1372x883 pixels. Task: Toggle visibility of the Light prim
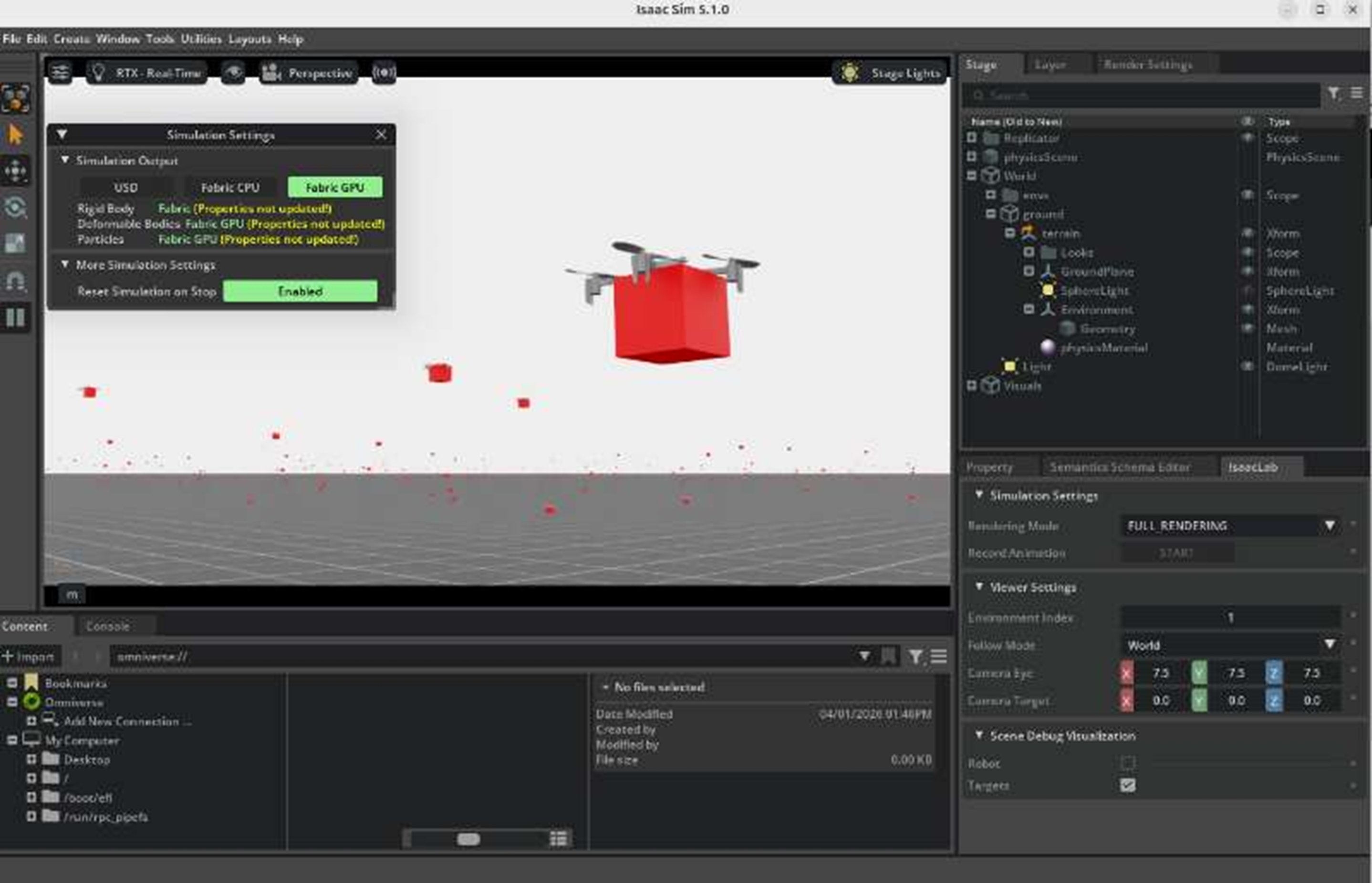[x=1247, y=366]
